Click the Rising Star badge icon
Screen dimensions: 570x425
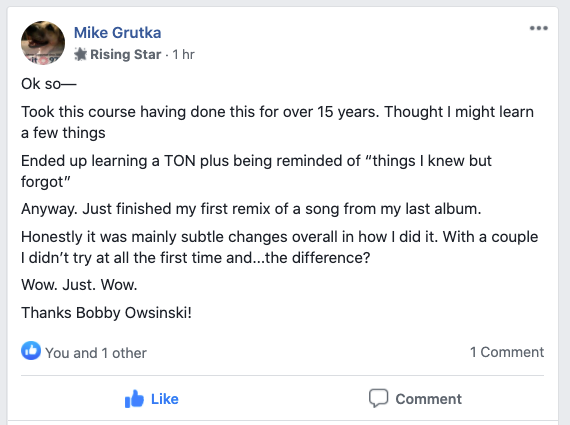[80, 55]
